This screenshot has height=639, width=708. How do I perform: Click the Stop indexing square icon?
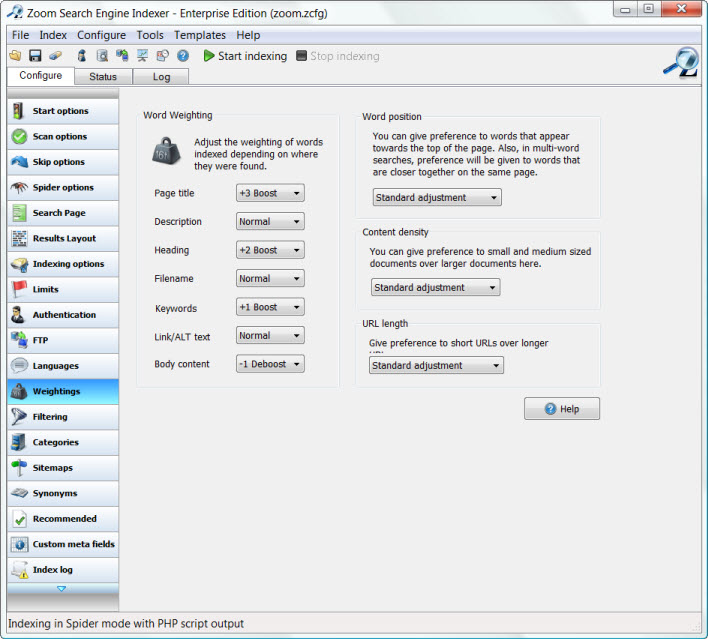click(301, 56)
